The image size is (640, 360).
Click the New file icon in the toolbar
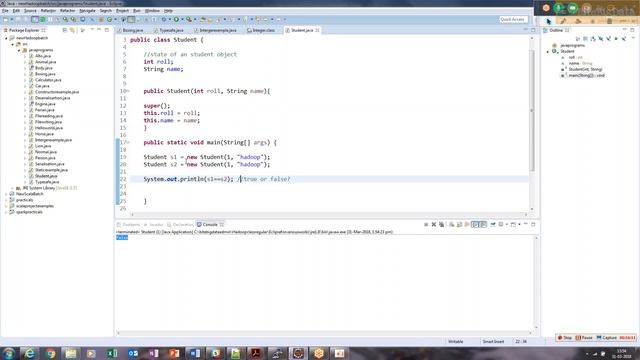[6, 19]
